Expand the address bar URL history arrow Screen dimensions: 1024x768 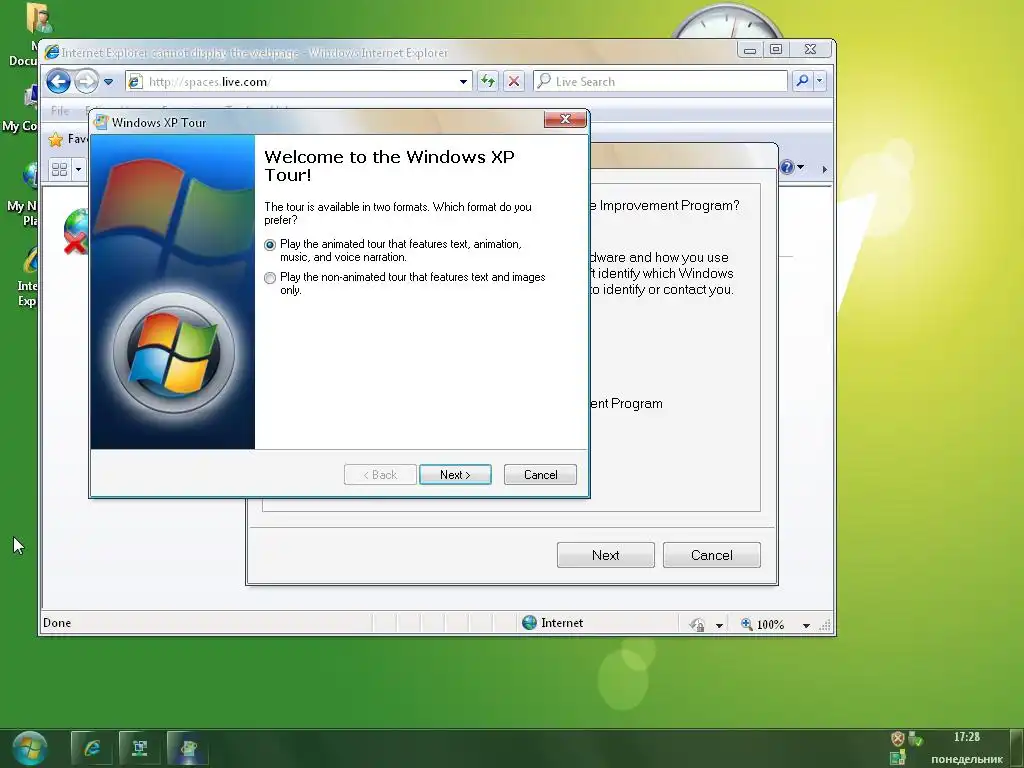coord(463,82)
